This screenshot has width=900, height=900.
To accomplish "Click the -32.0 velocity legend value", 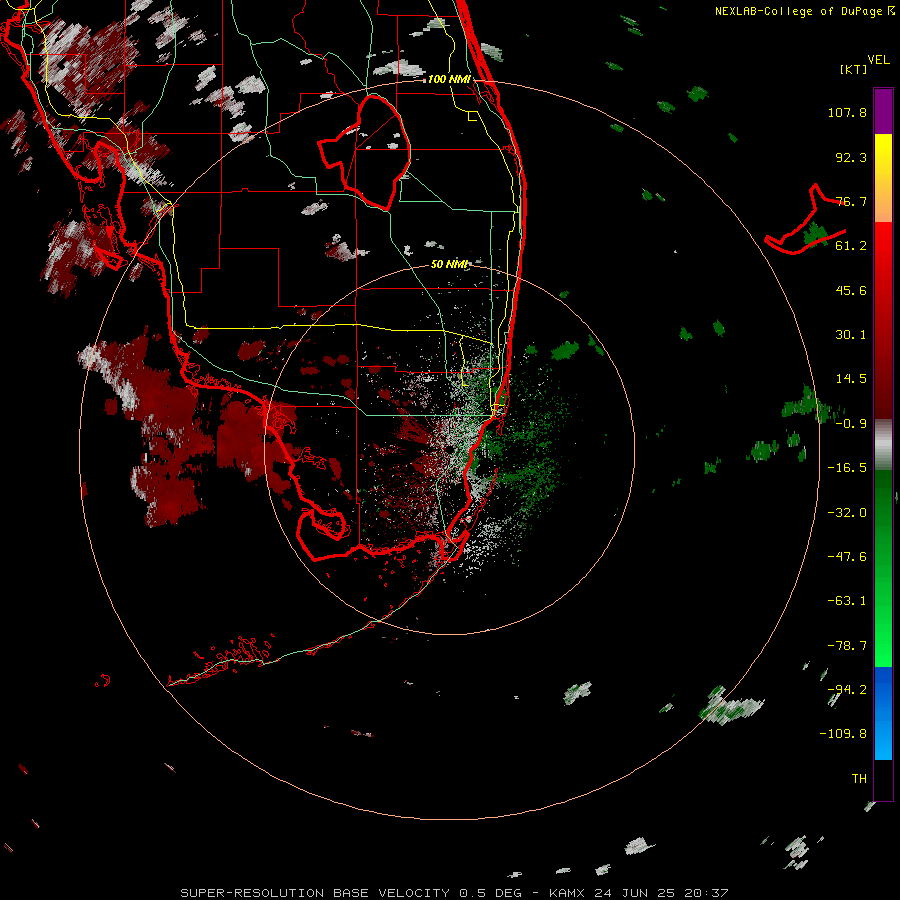I will tap(847, 513).
